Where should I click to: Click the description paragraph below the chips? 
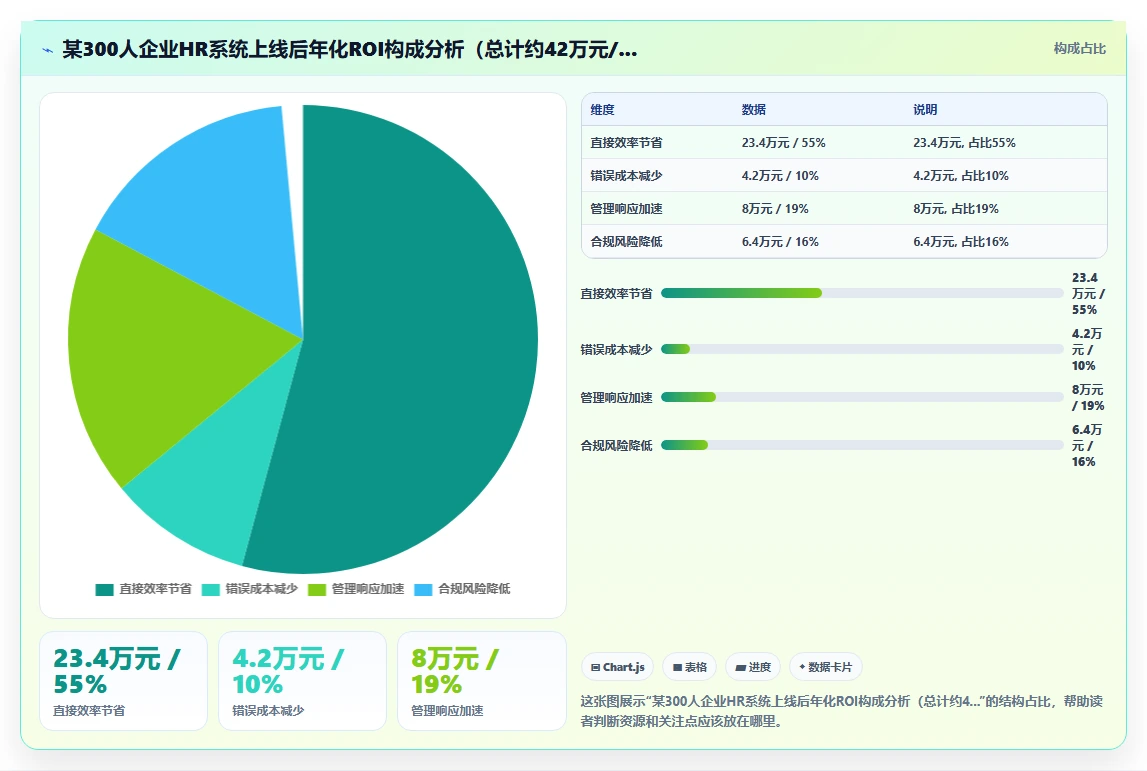tap(841, 711)
